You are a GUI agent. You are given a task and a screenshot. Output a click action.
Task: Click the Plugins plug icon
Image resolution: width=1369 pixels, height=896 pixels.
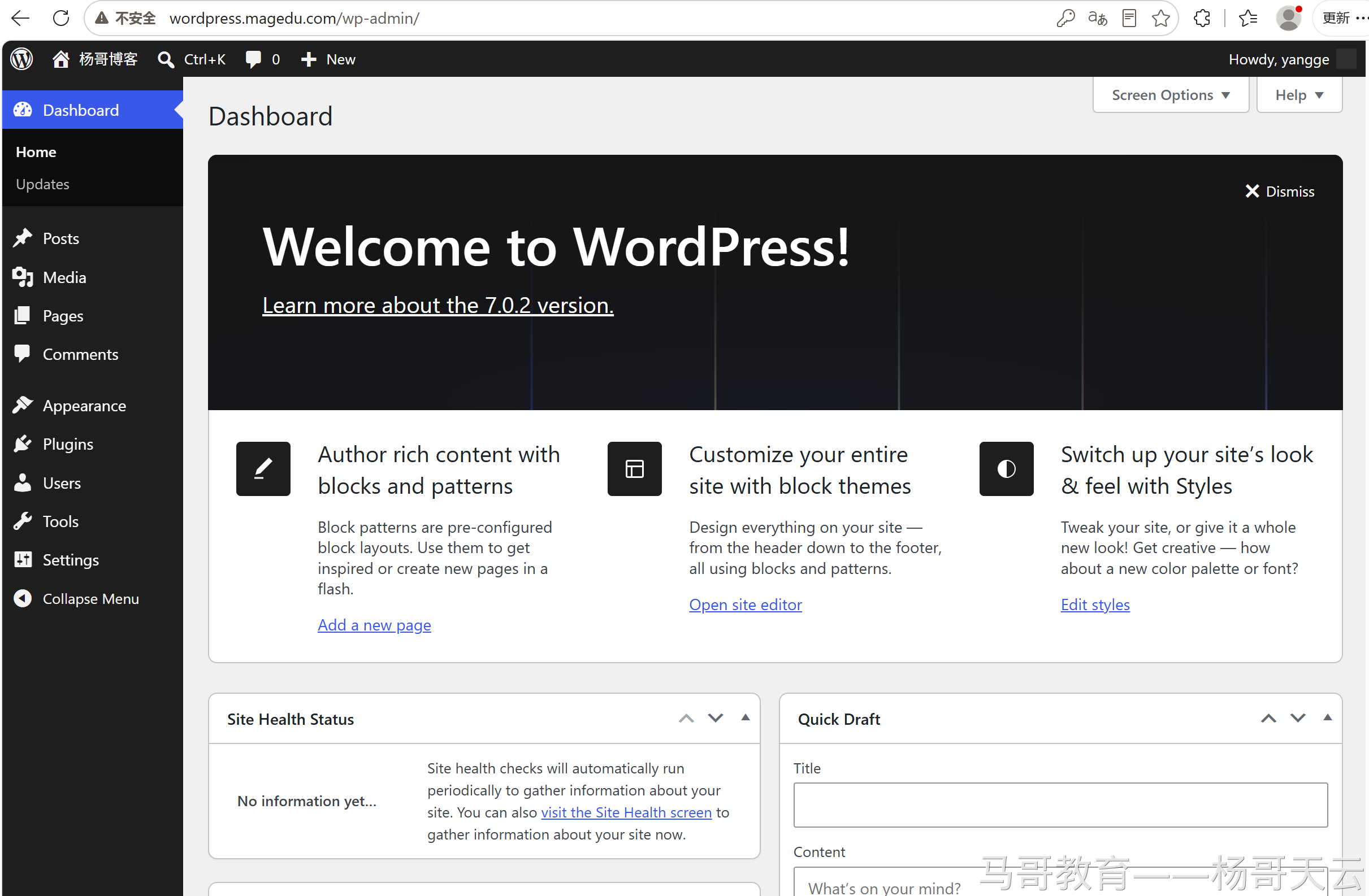click(x=23, y=444)
